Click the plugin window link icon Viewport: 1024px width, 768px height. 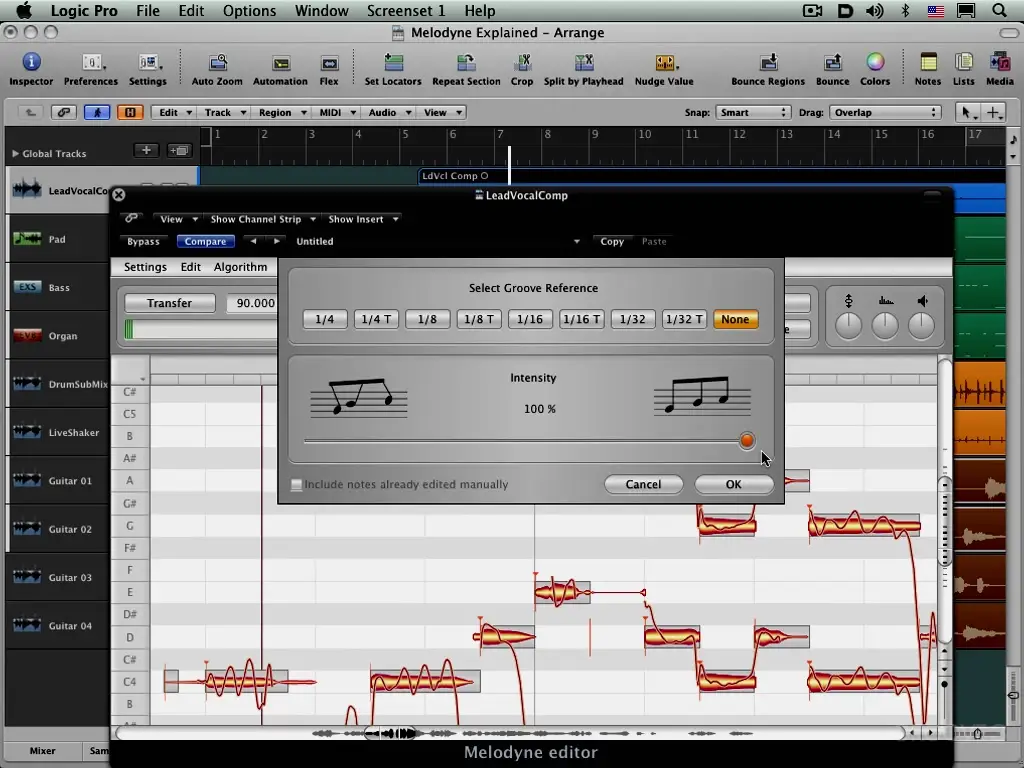tap(131, 218)
